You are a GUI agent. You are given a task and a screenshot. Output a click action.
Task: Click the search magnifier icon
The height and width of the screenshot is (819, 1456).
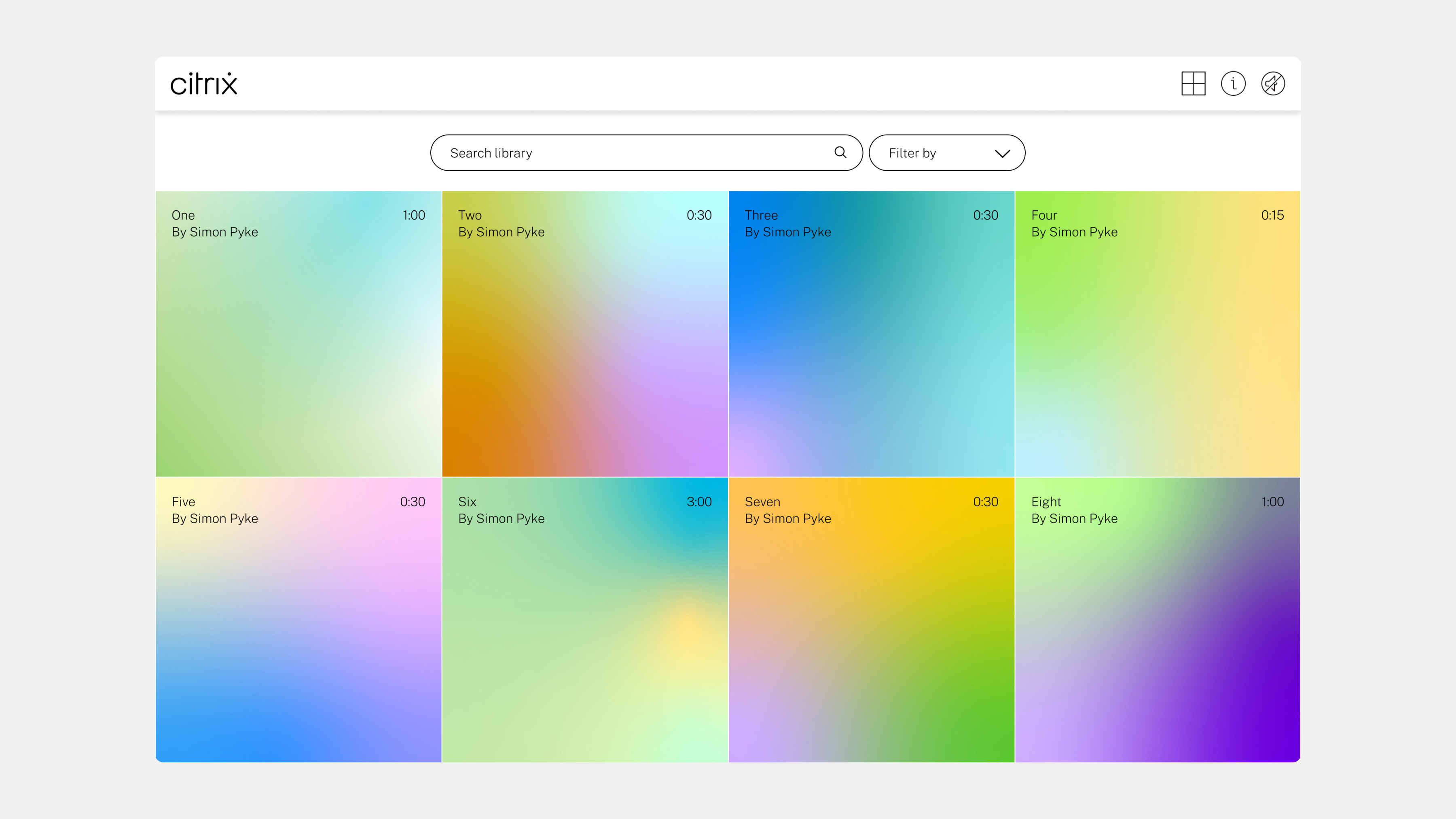(840, 152)
